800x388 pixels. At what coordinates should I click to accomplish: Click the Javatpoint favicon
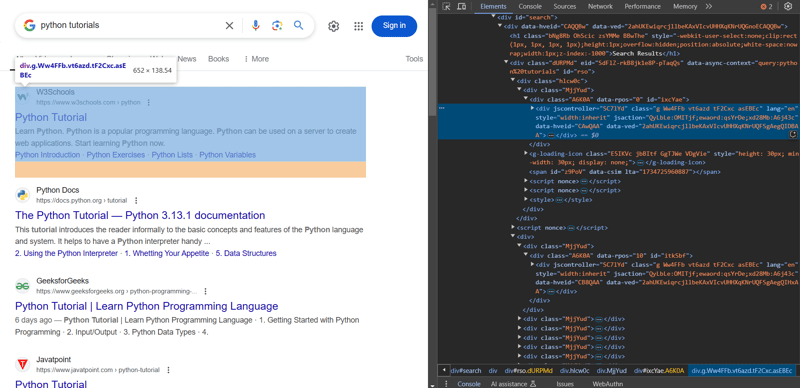[22, 365]
